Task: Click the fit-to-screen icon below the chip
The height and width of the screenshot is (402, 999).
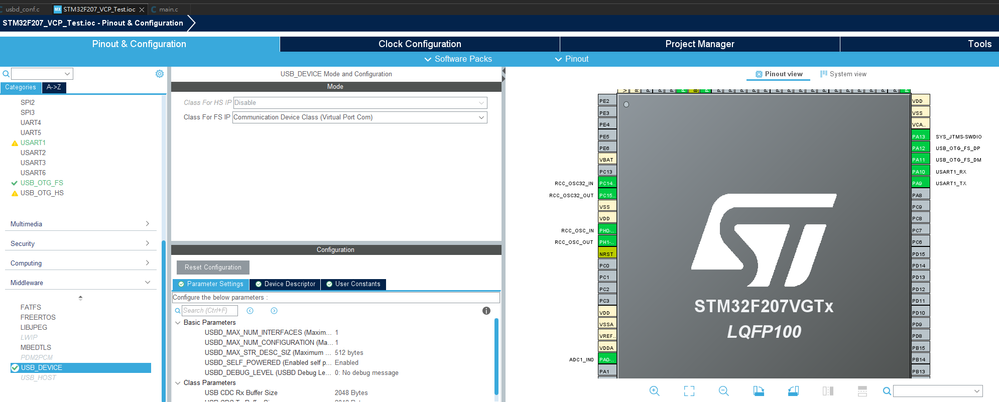Action: (689, 391)
